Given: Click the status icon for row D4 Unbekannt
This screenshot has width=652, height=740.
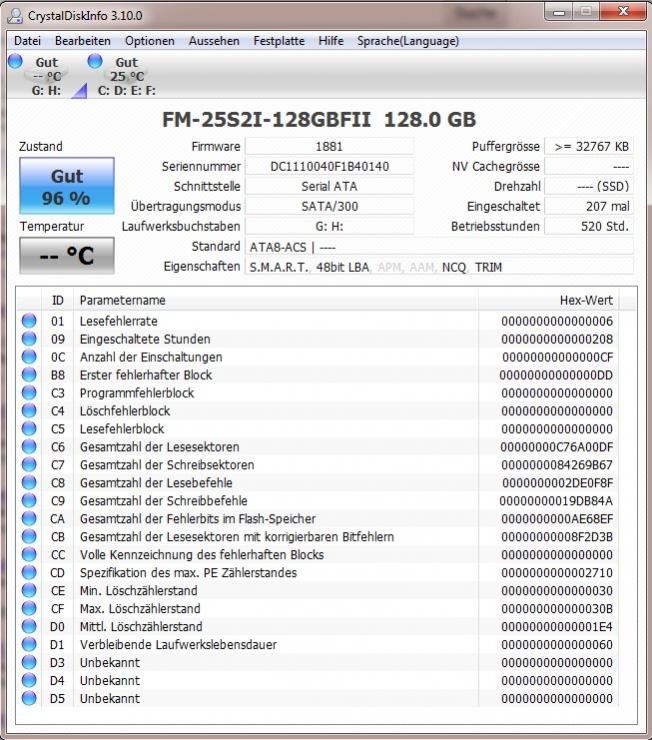Looking at the screenshot, I should click(x=29, y=679).
